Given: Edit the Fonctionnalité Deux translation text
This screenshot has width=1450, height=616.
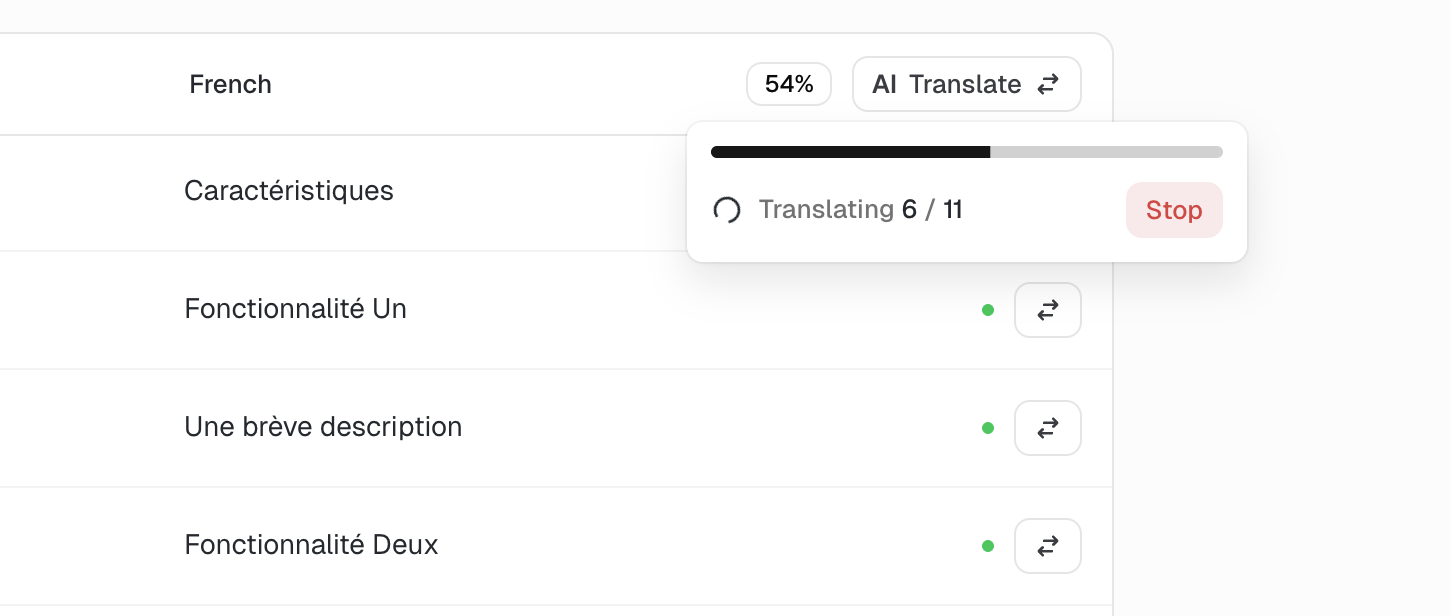Looking at the screenshot, I should pos(311,545).
